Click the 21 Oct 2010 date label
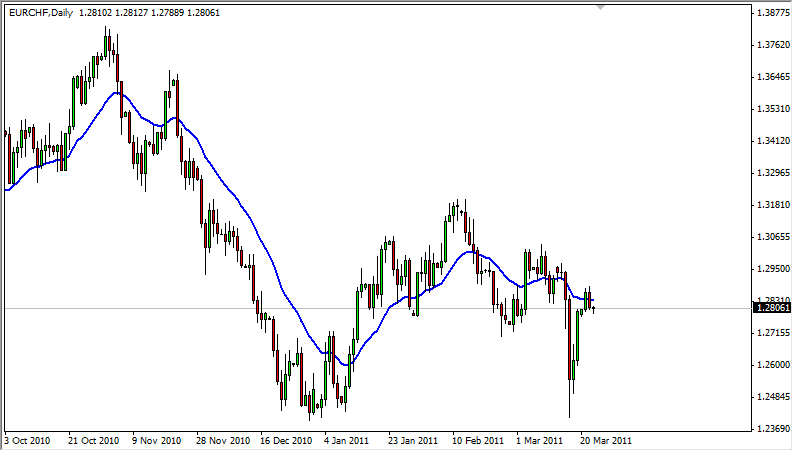 coord(94,441)
